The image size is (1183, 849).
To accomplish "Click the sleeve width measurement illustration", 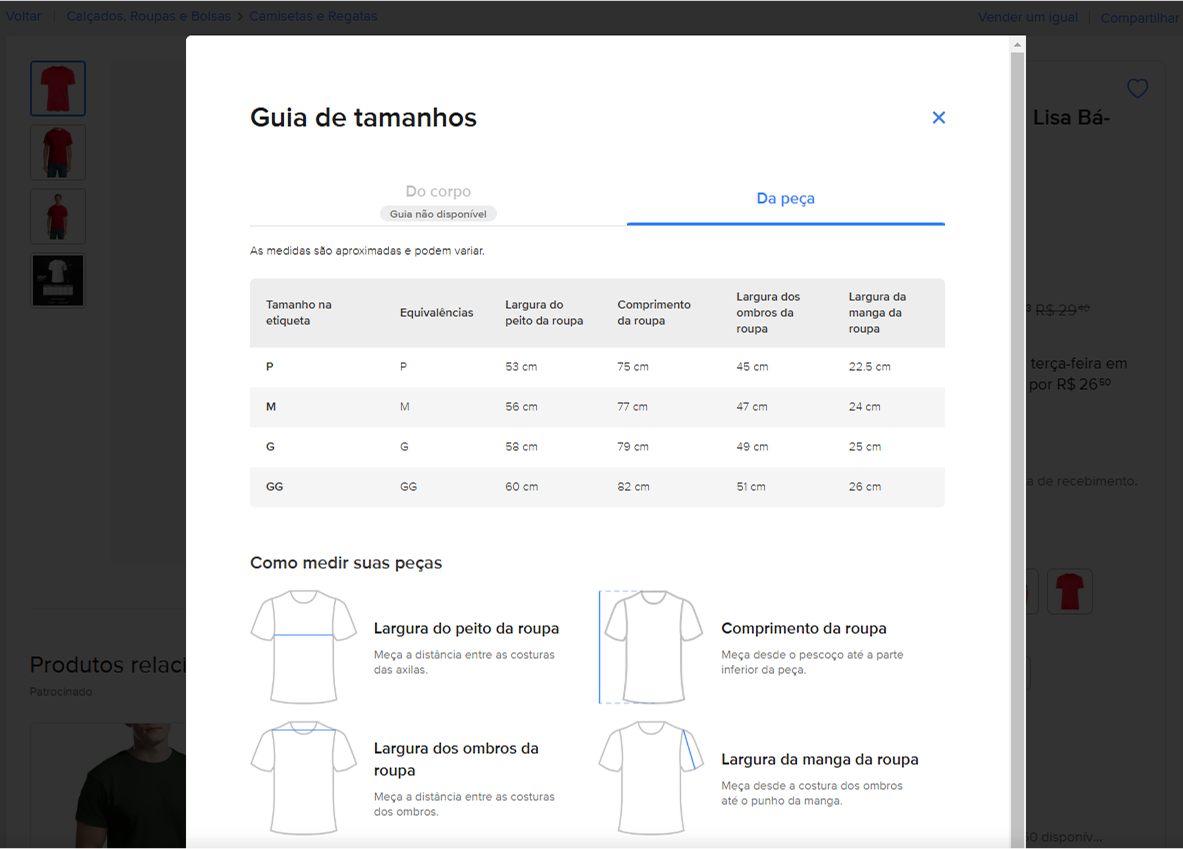I will [x=650, y=778].
